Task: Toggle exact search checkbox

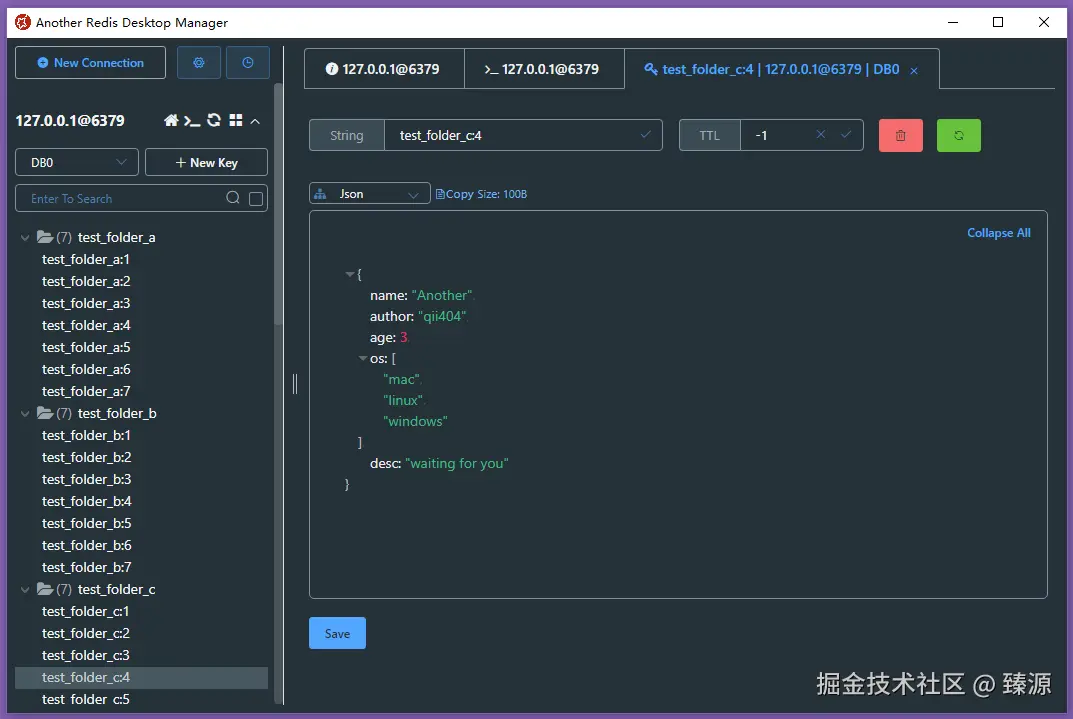Action: tap(256, 198)
